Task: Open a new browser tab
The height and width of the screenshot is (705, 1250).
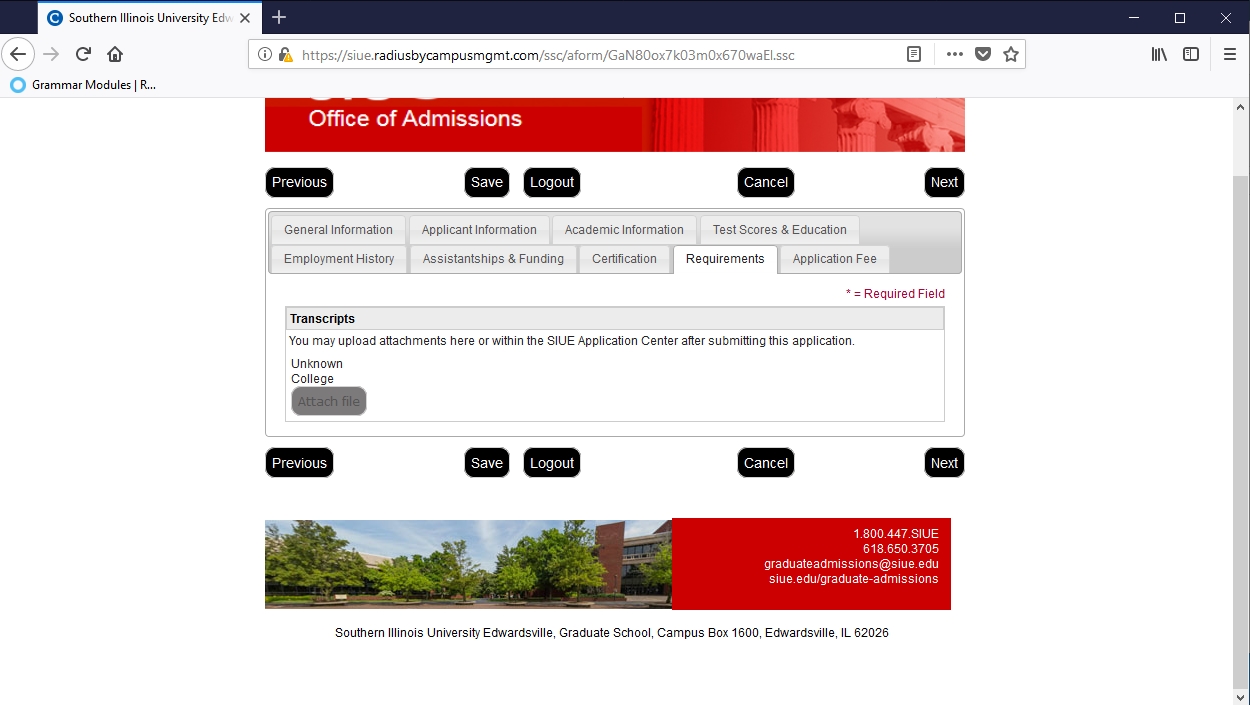Action: click(279, 17)
